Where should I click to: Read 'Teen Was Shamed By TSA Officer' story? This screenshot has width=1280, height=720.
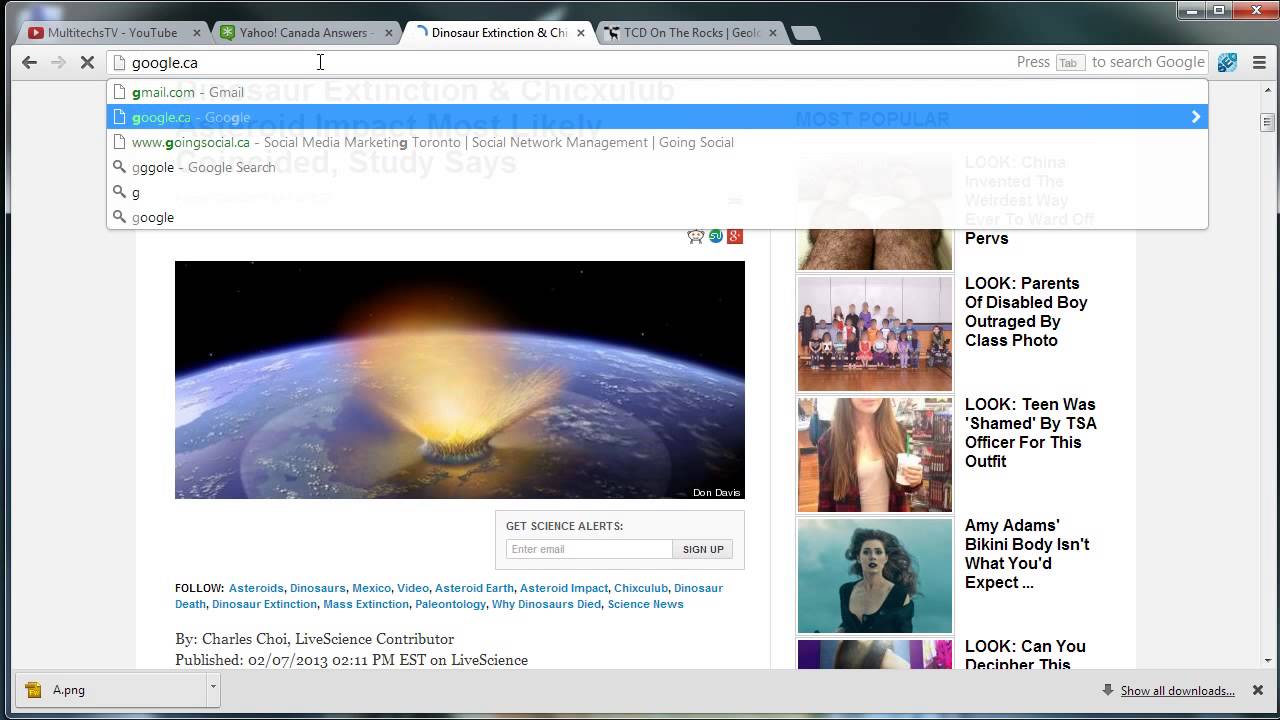pyautogui.click(x=1031, y=433)
